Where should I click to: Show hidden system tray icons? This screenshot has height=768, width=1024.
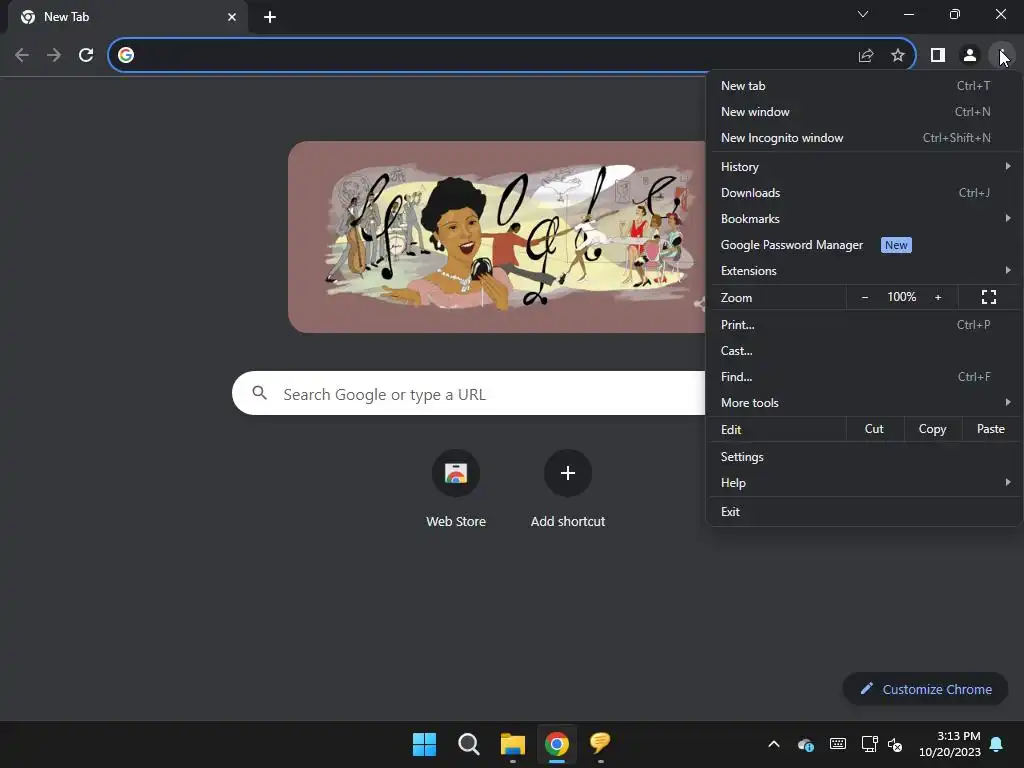point(774,744)
